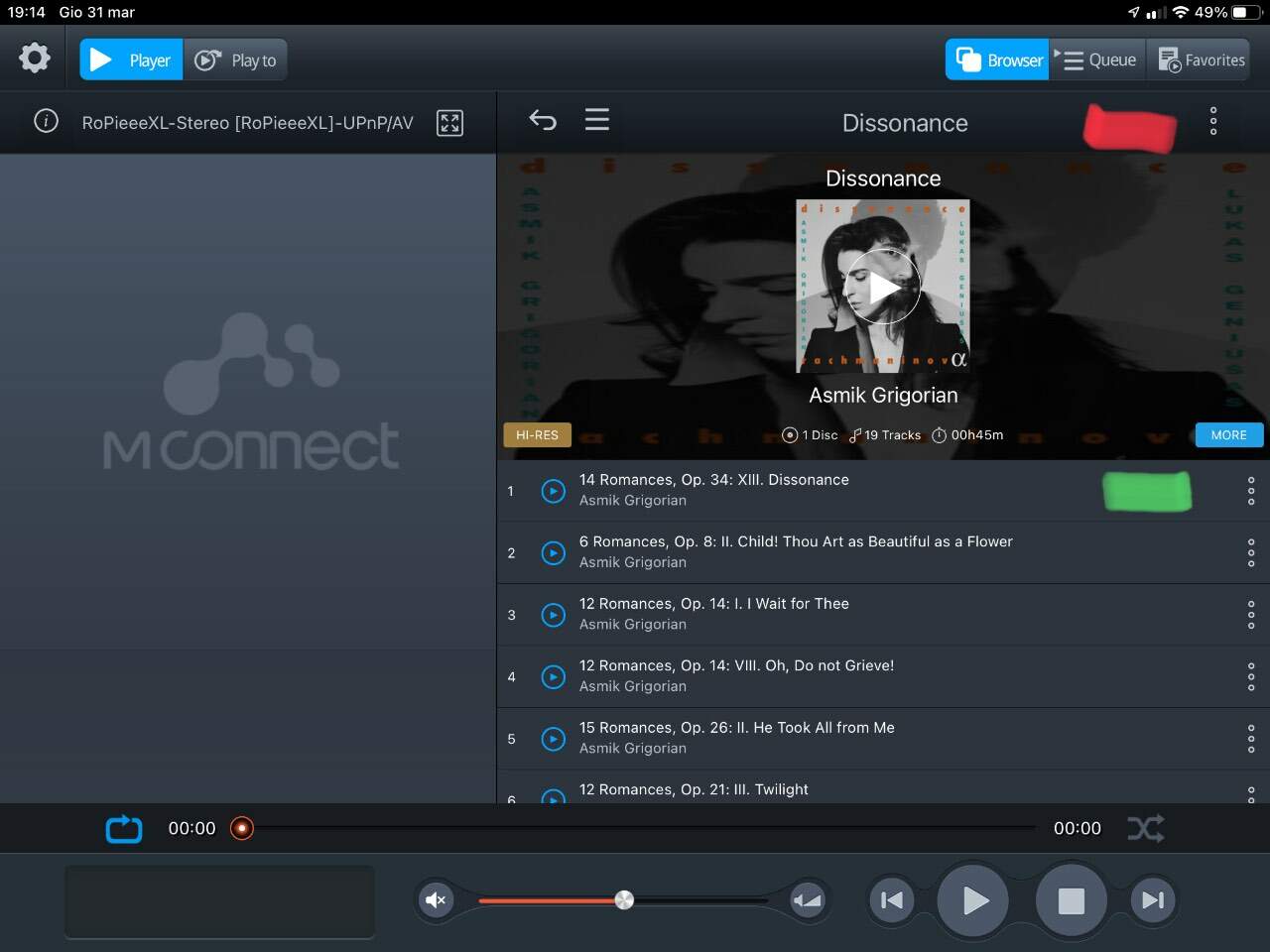Image resolution: width=1270 pixels, height=952 pixels.
Task: Play track 6 Twilight
Action: [x=554, y=796]
